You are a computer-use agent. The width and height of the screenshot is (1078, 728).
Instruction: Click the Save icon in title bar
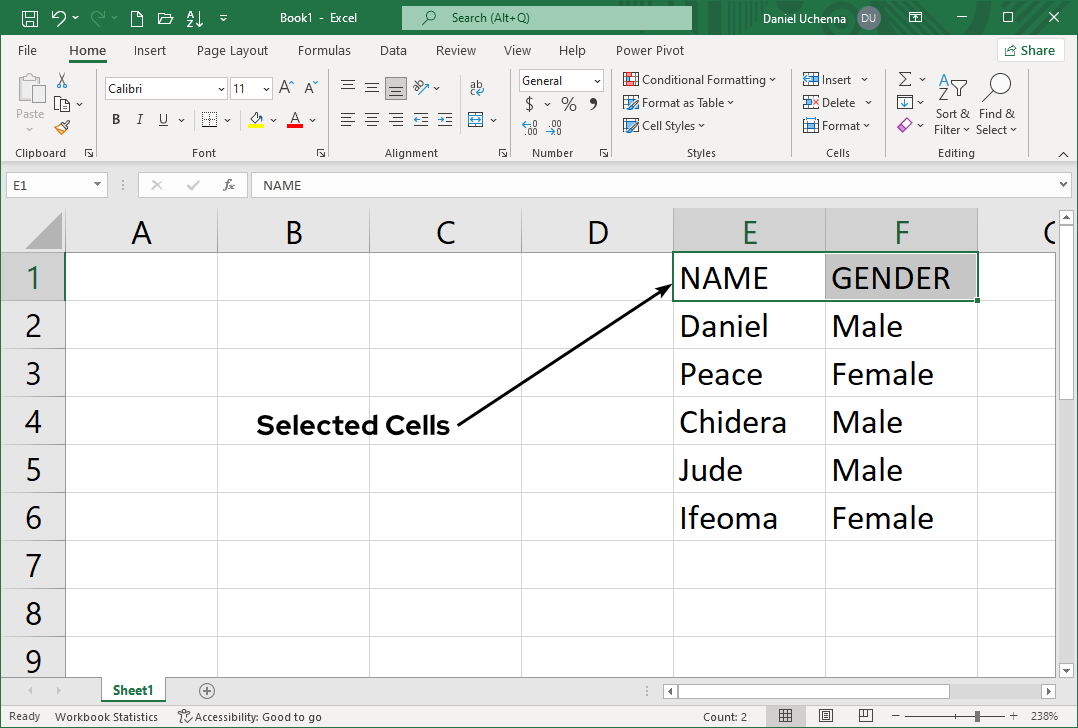(x=29, y=18)
